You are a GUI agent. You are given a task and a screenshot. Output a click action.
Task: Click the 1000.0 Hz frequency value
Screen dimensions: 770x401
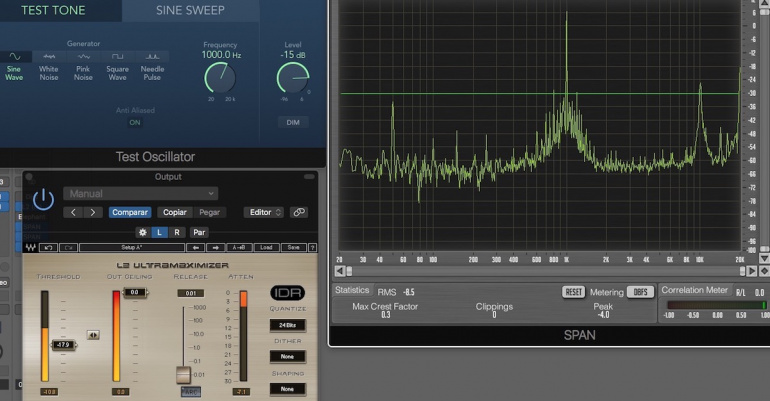pos(221,55)
